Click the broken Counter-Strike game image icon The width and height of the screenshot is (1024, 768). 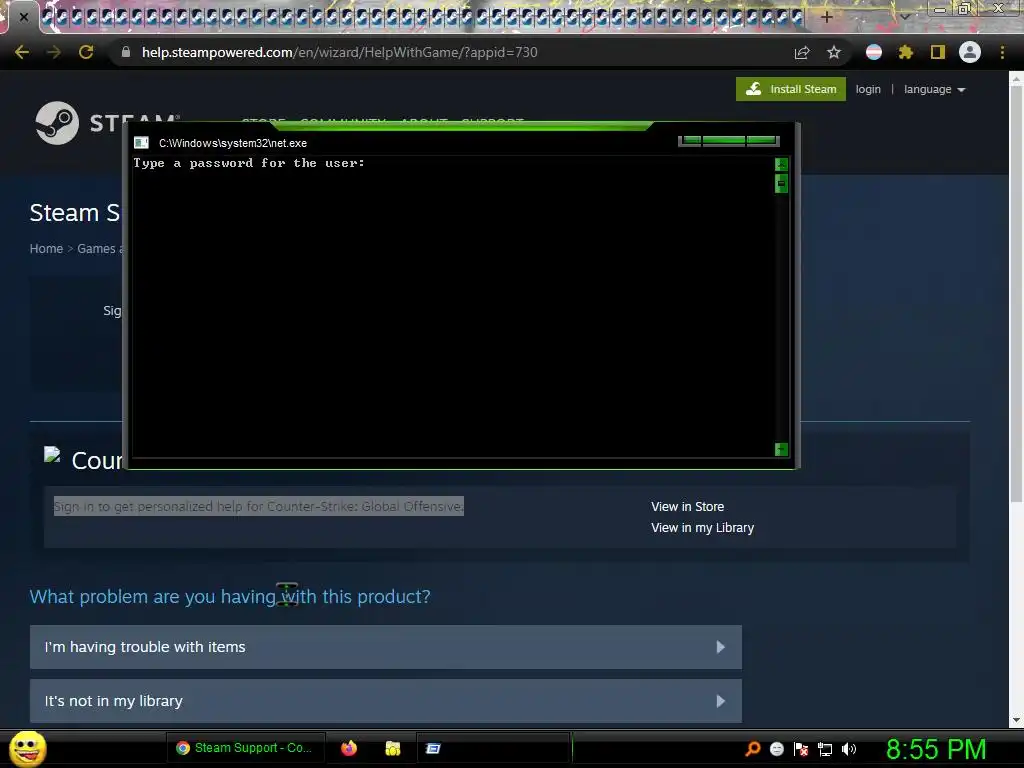(52, 455)
